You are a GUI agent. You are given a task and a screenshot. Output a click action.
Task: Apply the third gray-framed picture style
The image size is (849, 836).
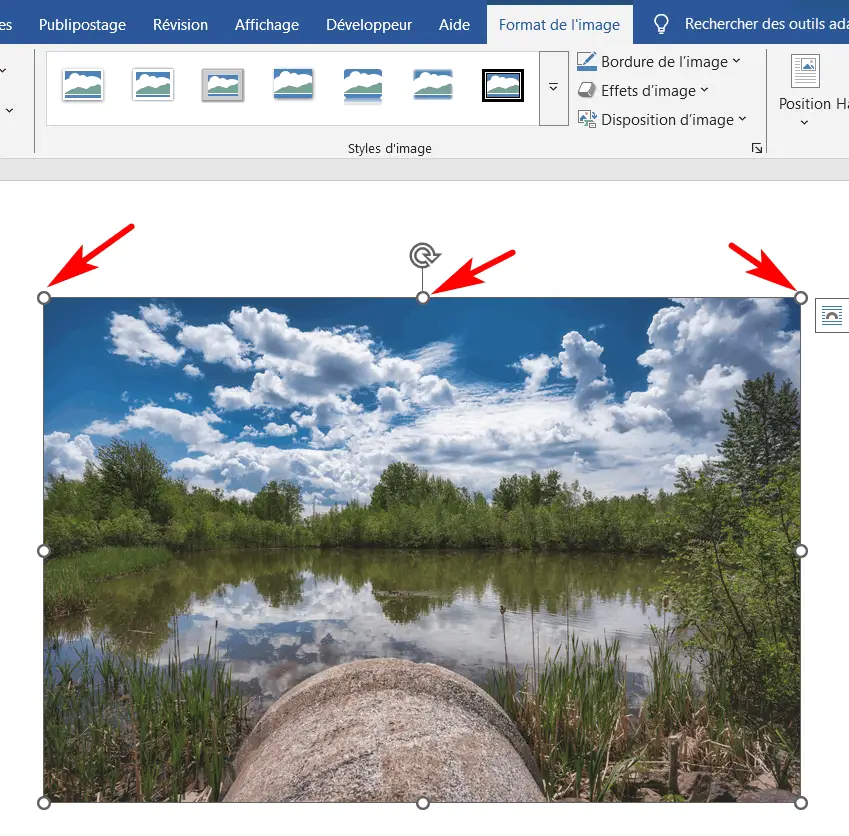click(223, 85)
